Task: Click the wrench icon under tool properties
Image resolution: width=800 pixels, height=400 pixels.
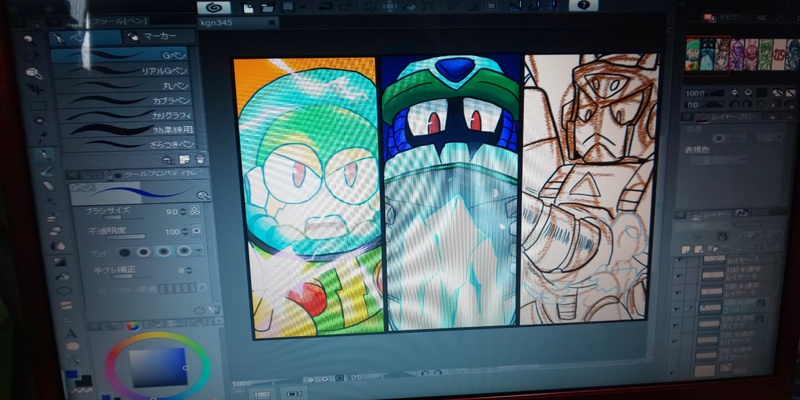Action: 215,309
